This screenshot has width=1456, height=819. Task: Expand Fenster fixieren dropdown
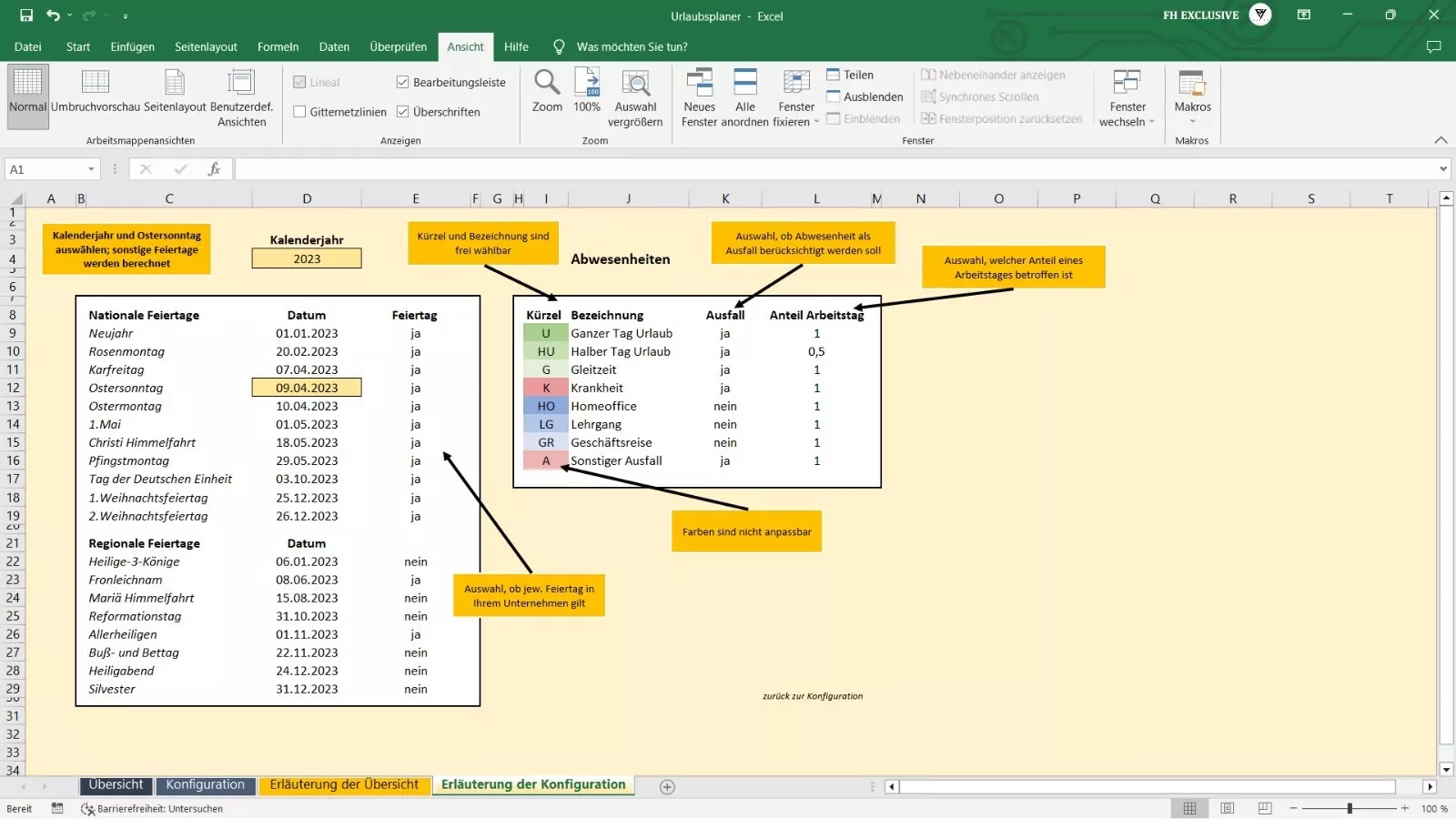[x=816, y=122]
